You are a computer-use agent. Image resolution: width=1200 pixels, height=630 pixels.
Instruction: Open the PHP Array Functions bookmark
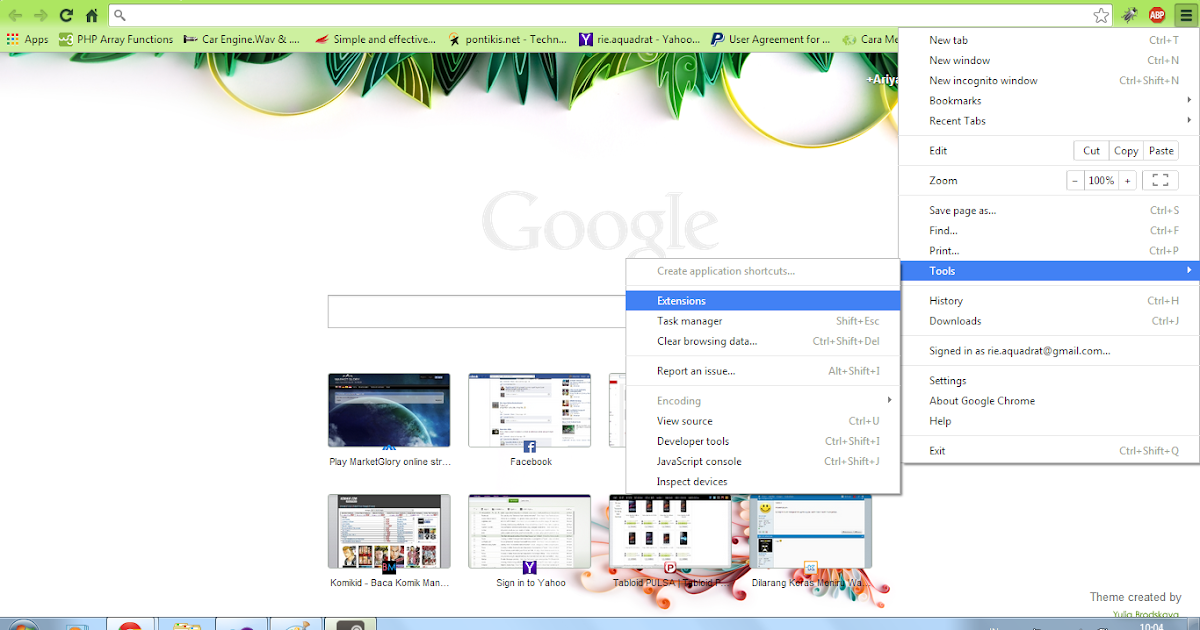click(x=116, y=39)
